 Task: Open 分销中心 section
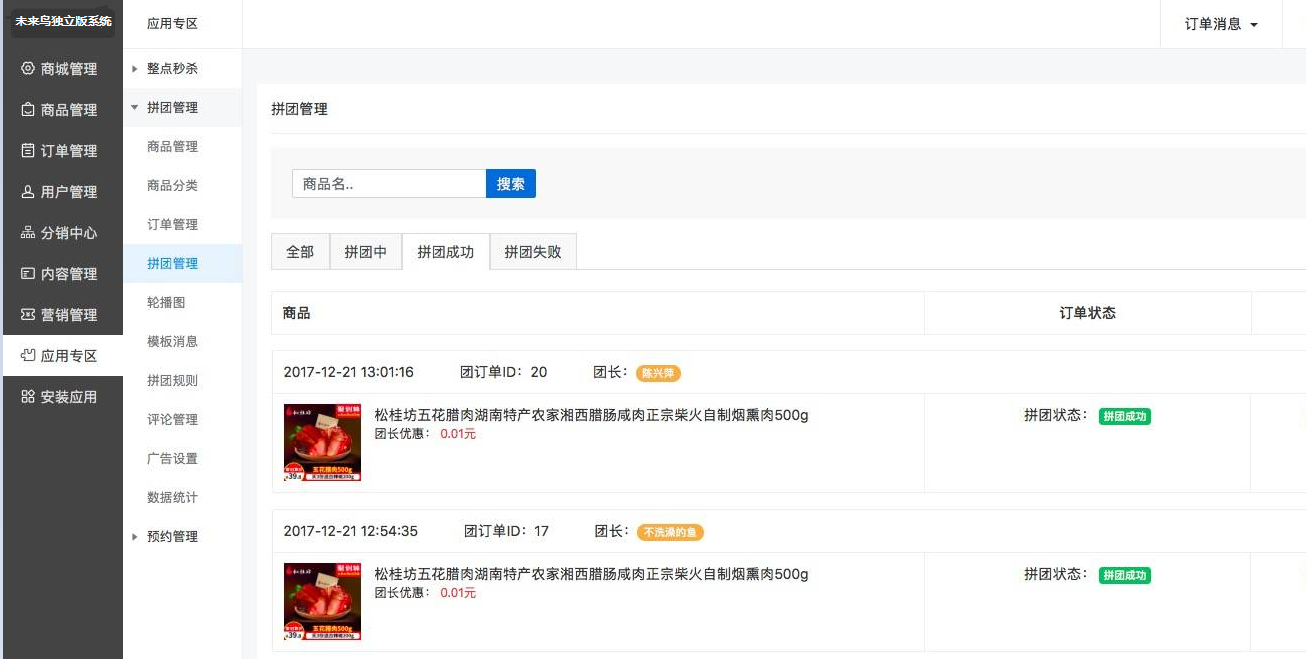[x=61, y=233]
